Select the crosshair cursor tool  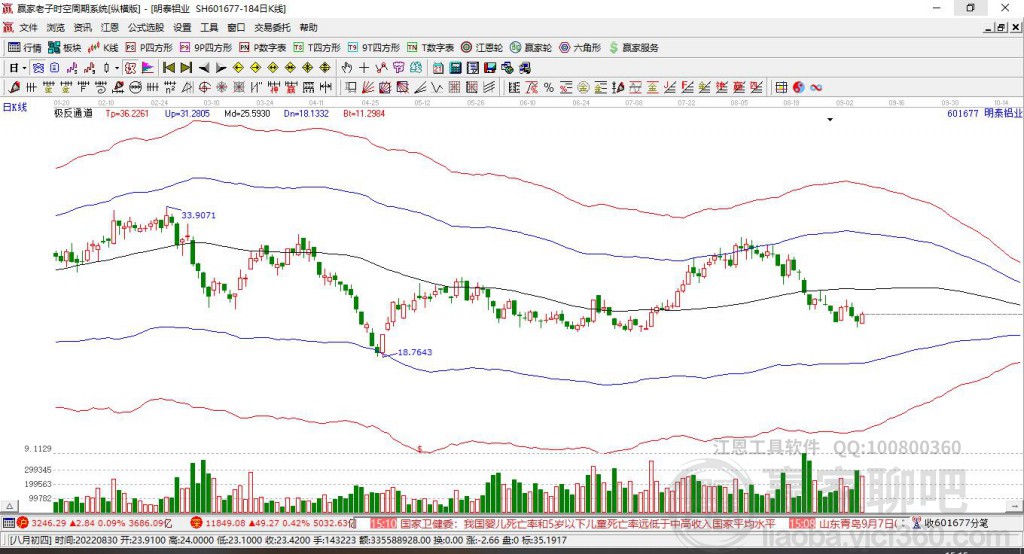364,68
